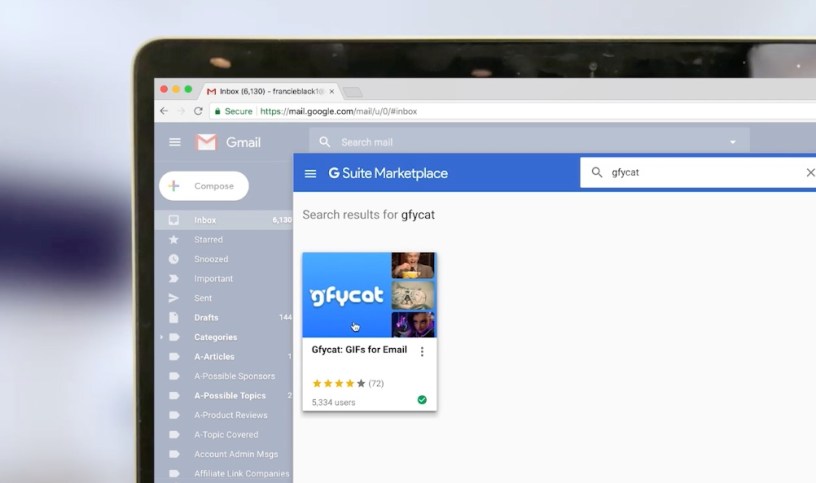Click the Search results for gfycat heading
Image resolution: width=816 pixels, height=483 pixels.
(368, 215)
